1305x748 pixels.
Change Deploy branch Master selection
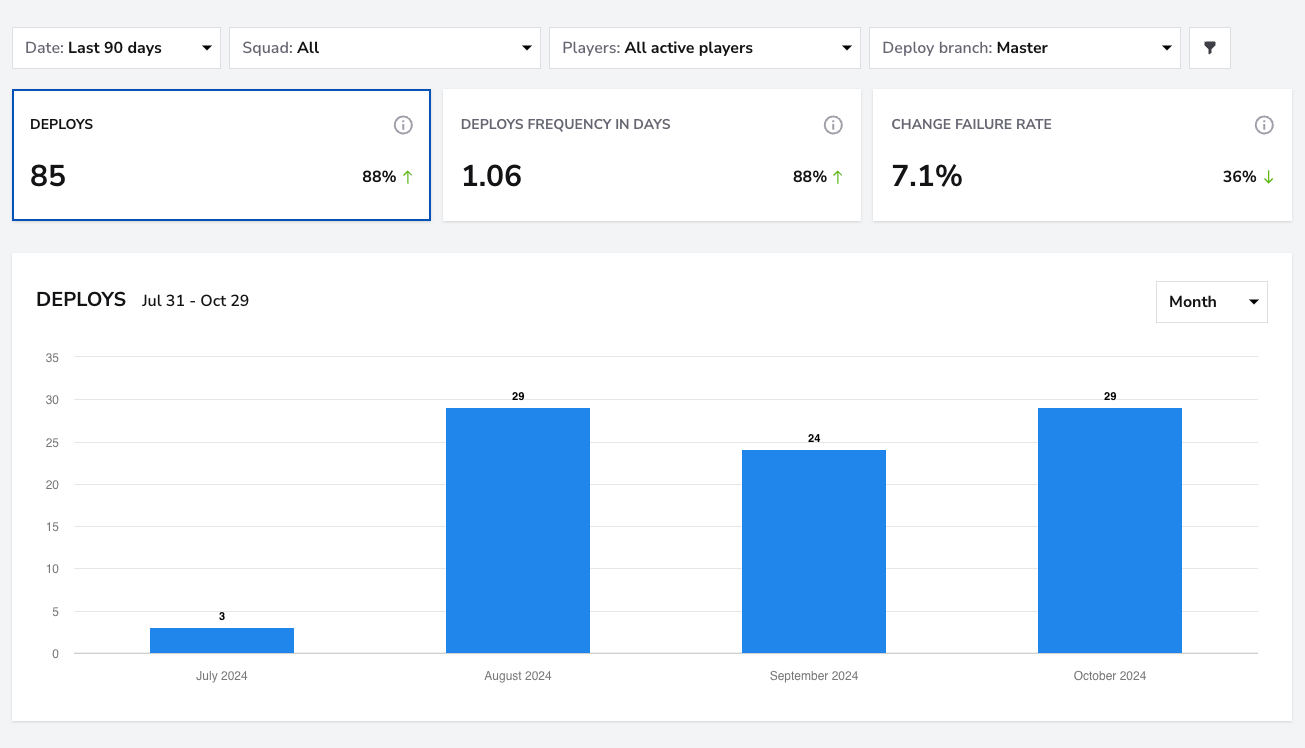coord(1025,48)
